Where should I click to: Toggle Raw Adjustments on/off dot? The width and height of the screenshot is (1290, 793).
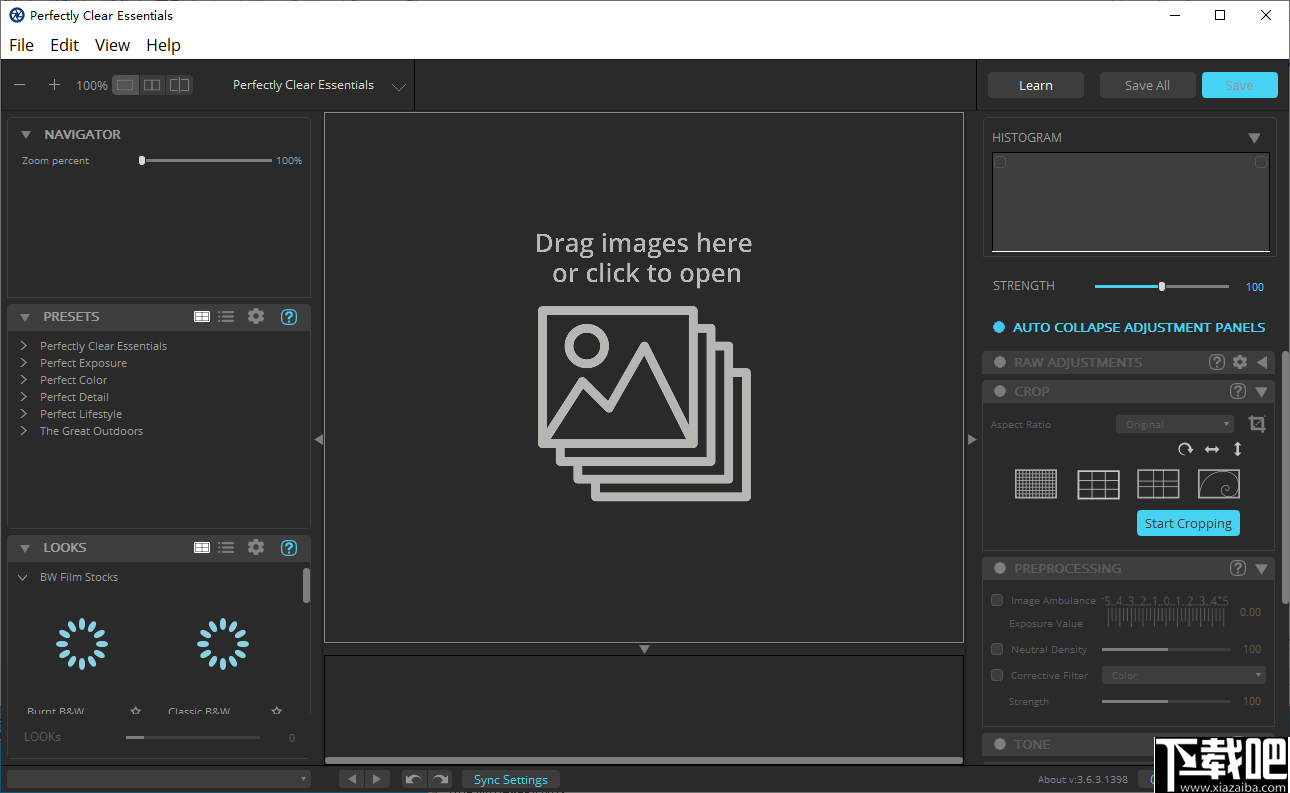click(x=1000, y=362)
